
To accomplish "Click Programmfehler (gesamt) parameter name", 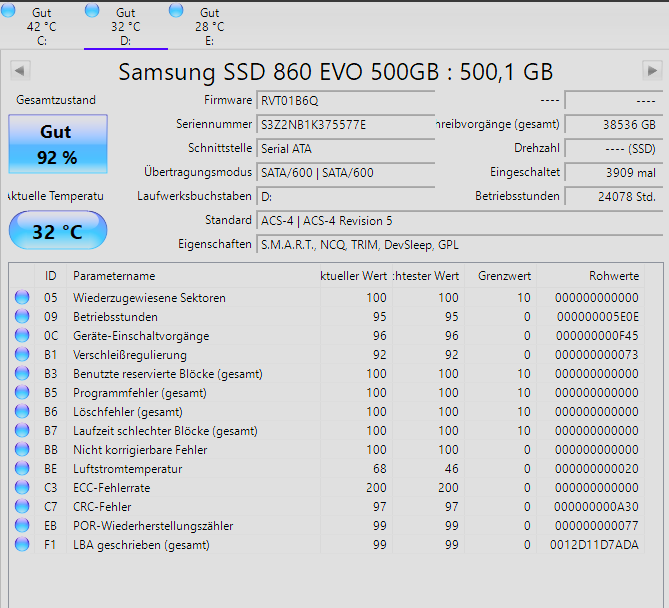I will tap(140, 393).
